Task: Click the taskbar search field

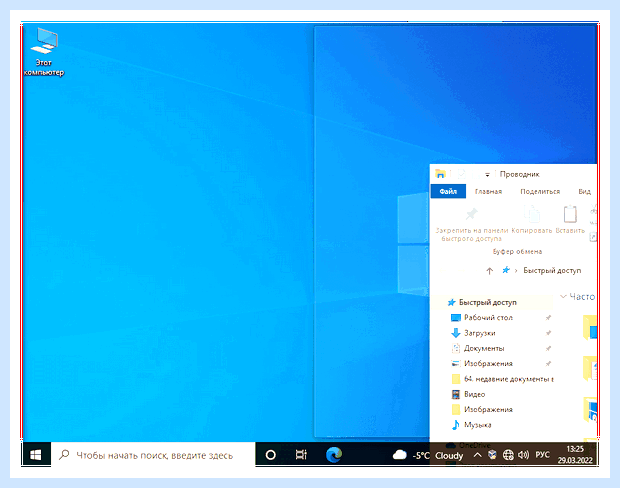Action: tap(153, 455)
